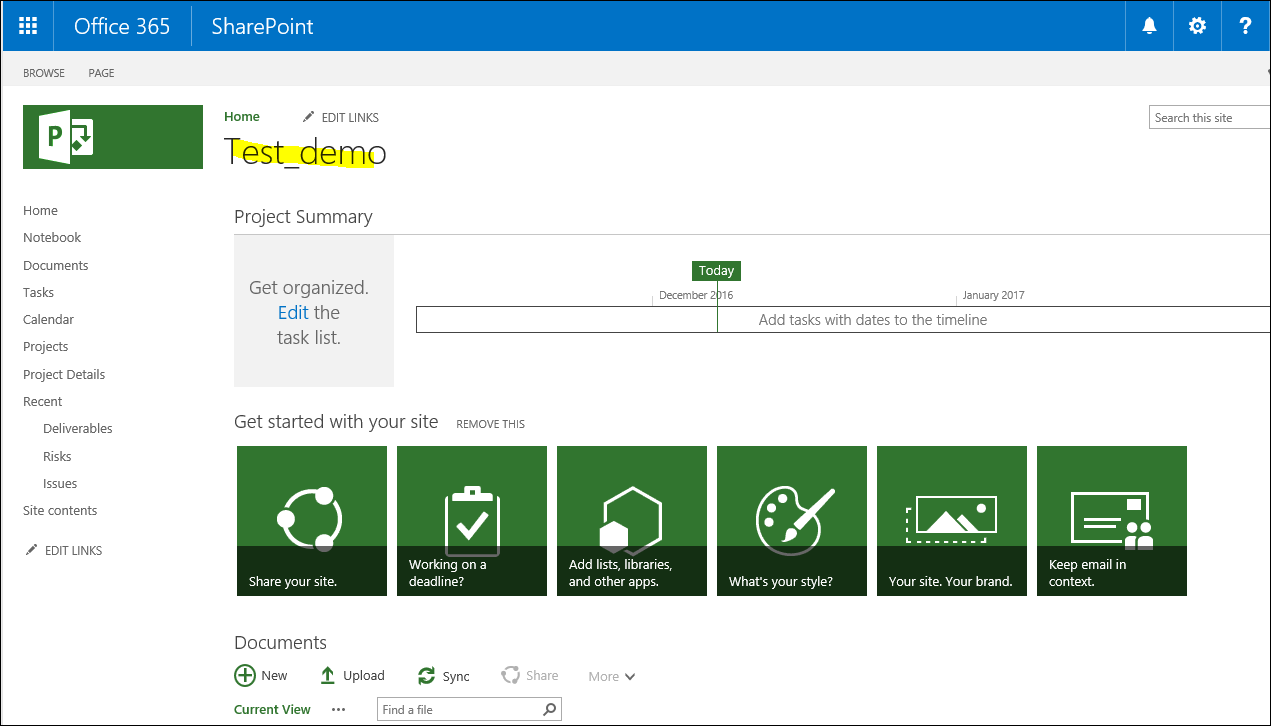Screen dimensions: 1271x726
Task: Open the ellipsis next to Current View
Action: pyautogui.click(x=338, y=709)
